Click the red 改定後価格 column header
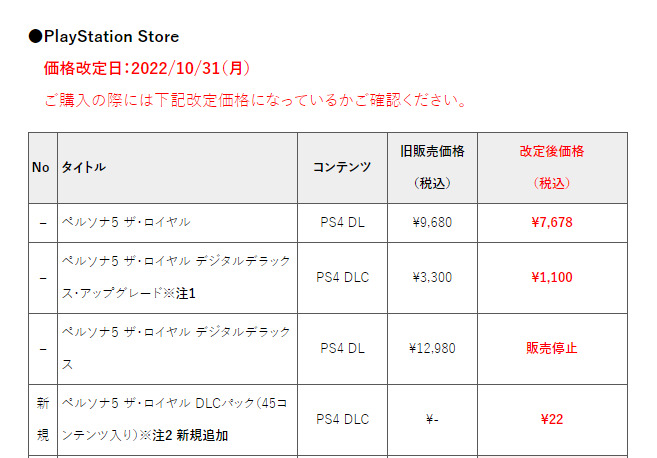 pyautogui.click(x=552, y=152)
